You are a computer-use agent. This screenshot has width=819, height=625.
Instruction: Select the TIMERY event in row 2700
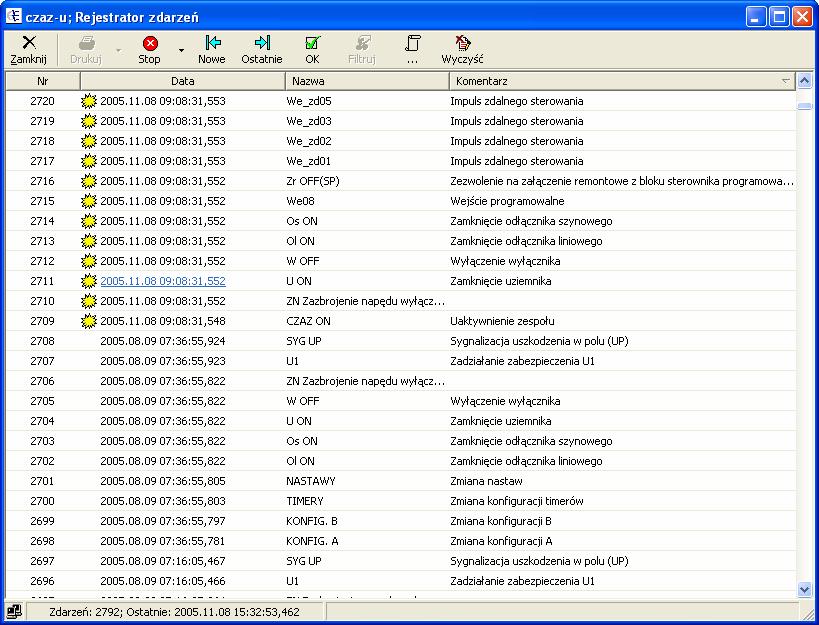click(305, 501)
